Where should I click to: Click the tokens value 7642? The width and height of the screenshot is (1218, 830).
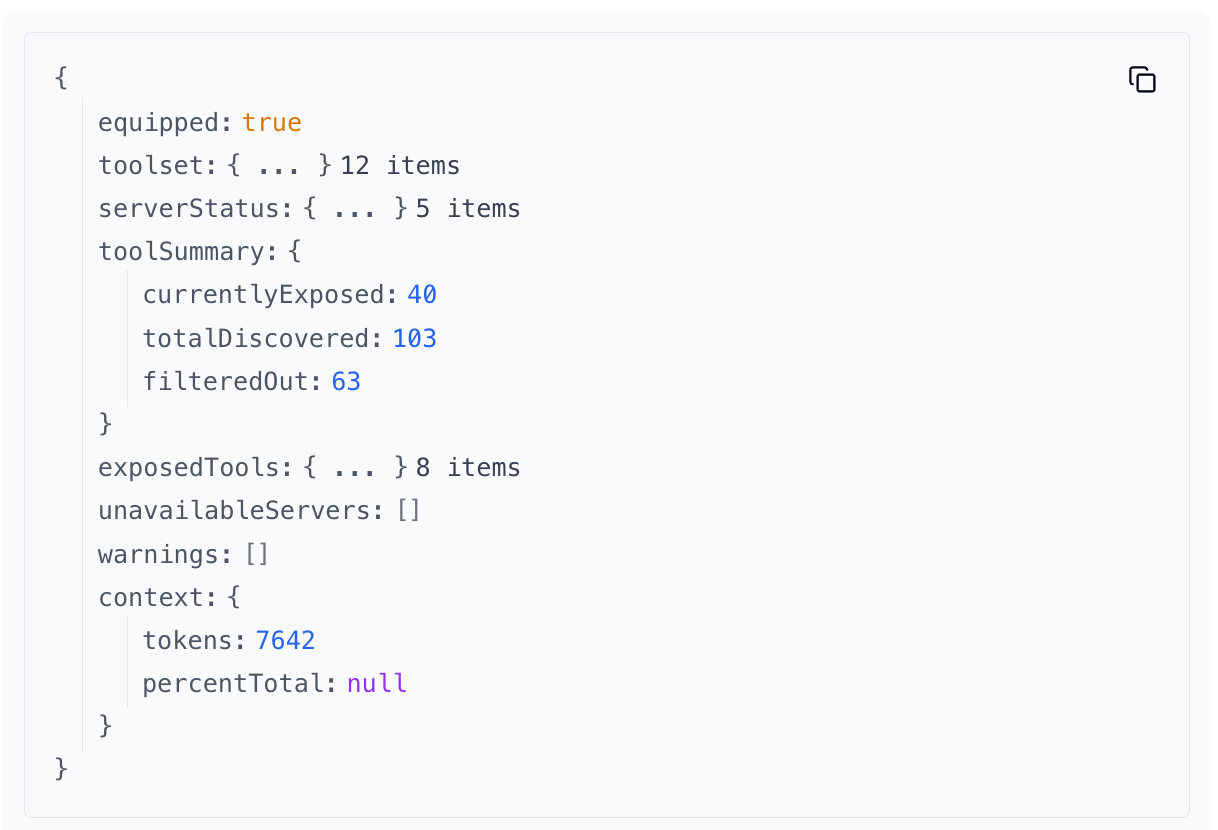point(286,640)
